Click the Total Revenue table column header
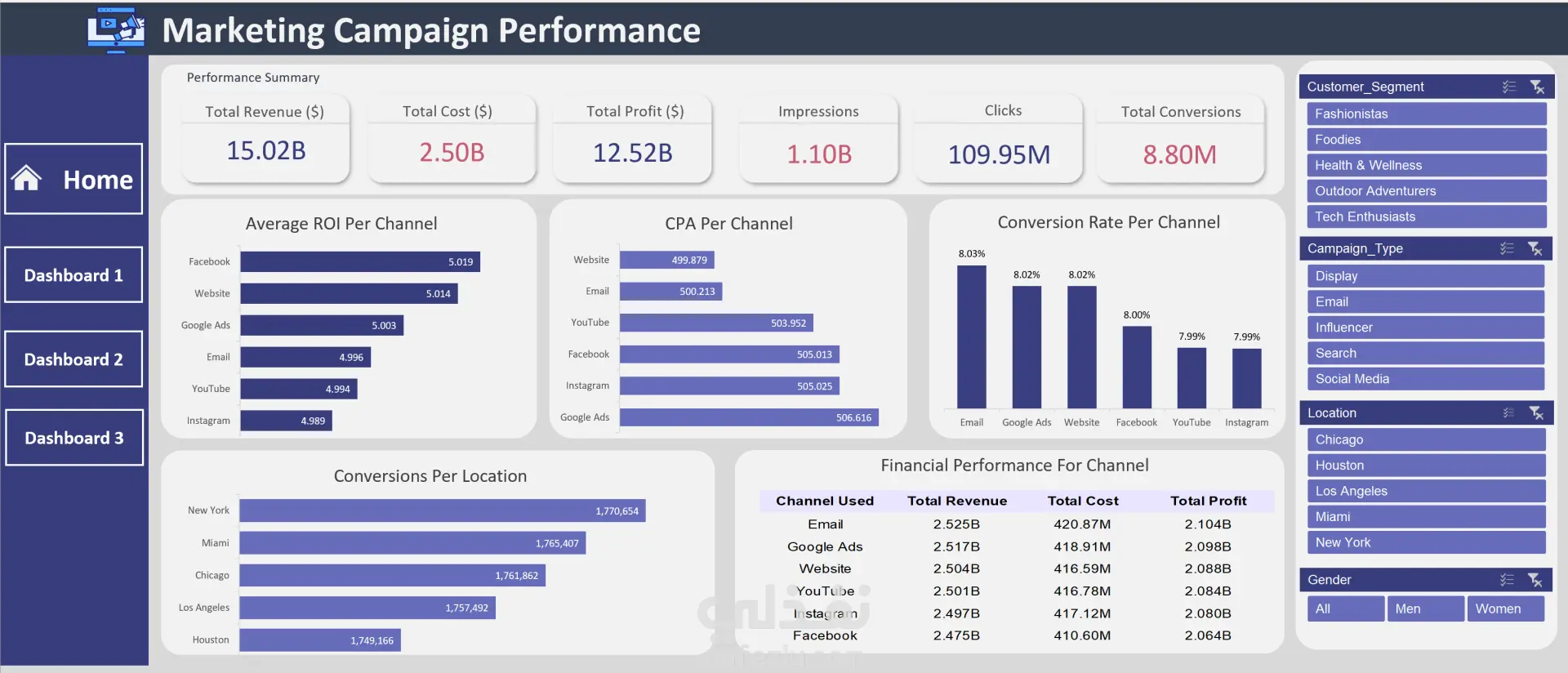The image size is (1568, 673). click(957, 501)
